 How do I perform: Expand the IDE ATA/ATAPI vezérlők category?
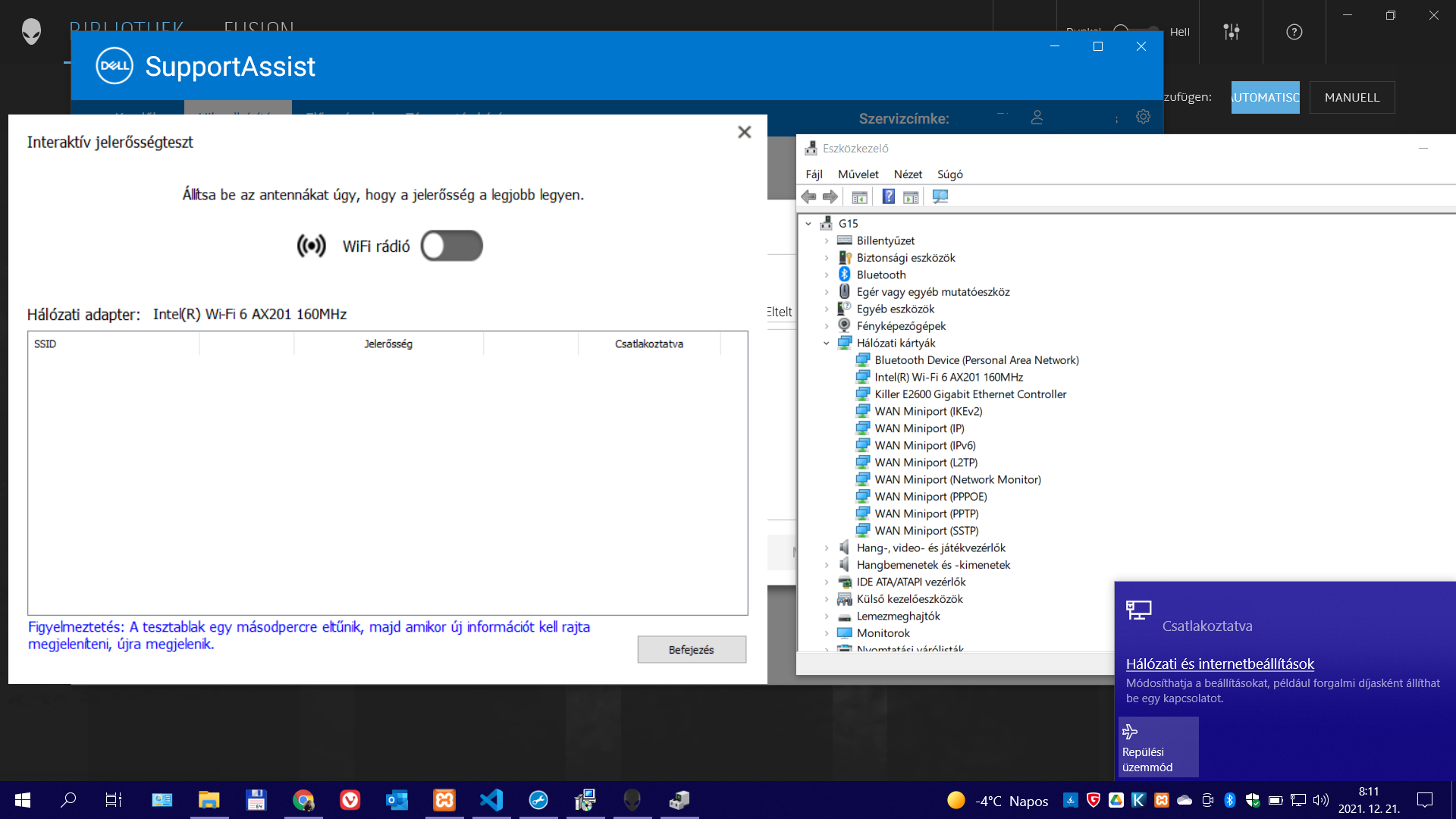(827, 582)
